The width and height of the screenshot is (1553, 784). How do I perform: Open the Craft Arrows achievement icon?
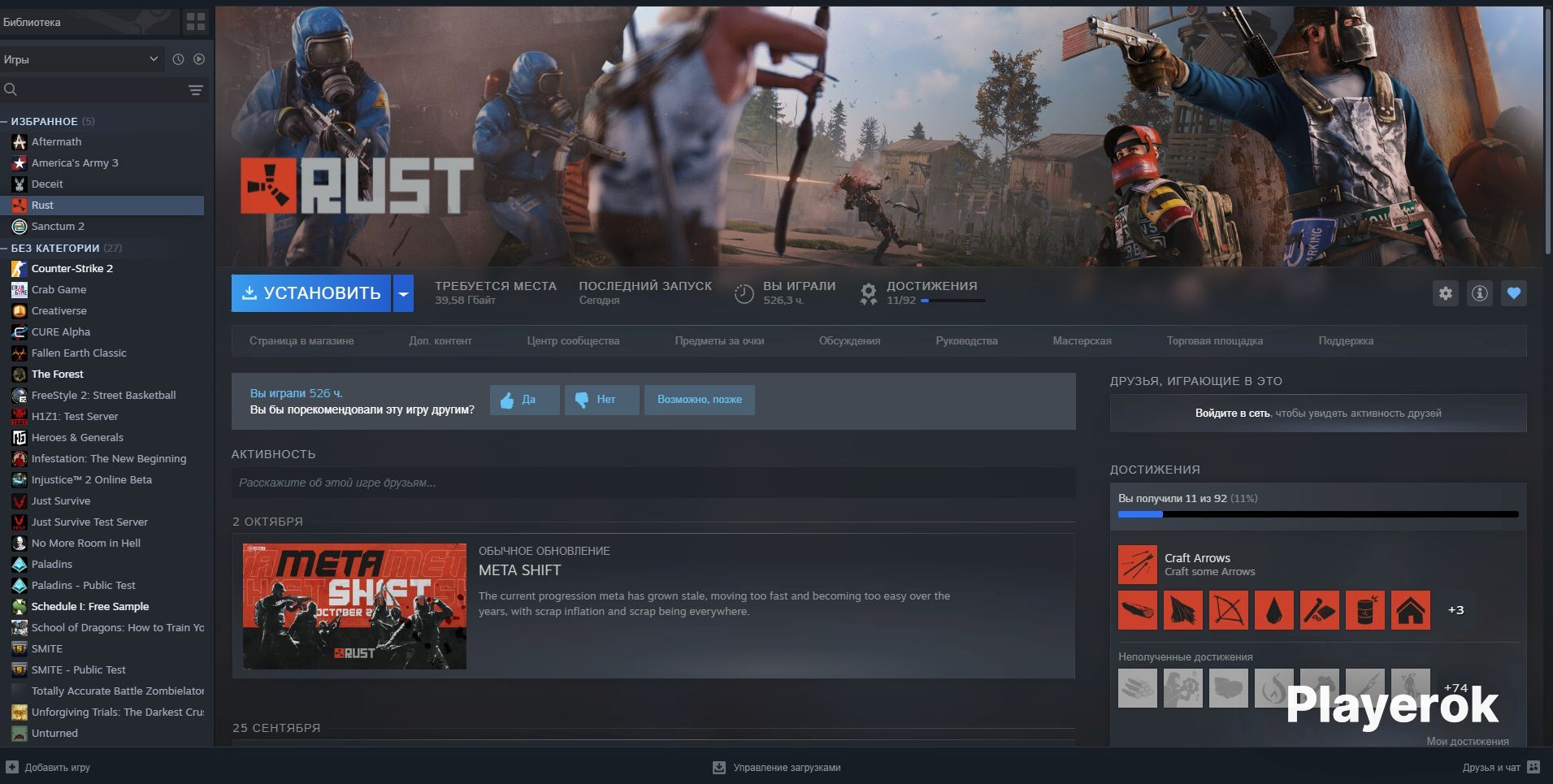[1137, 565]
